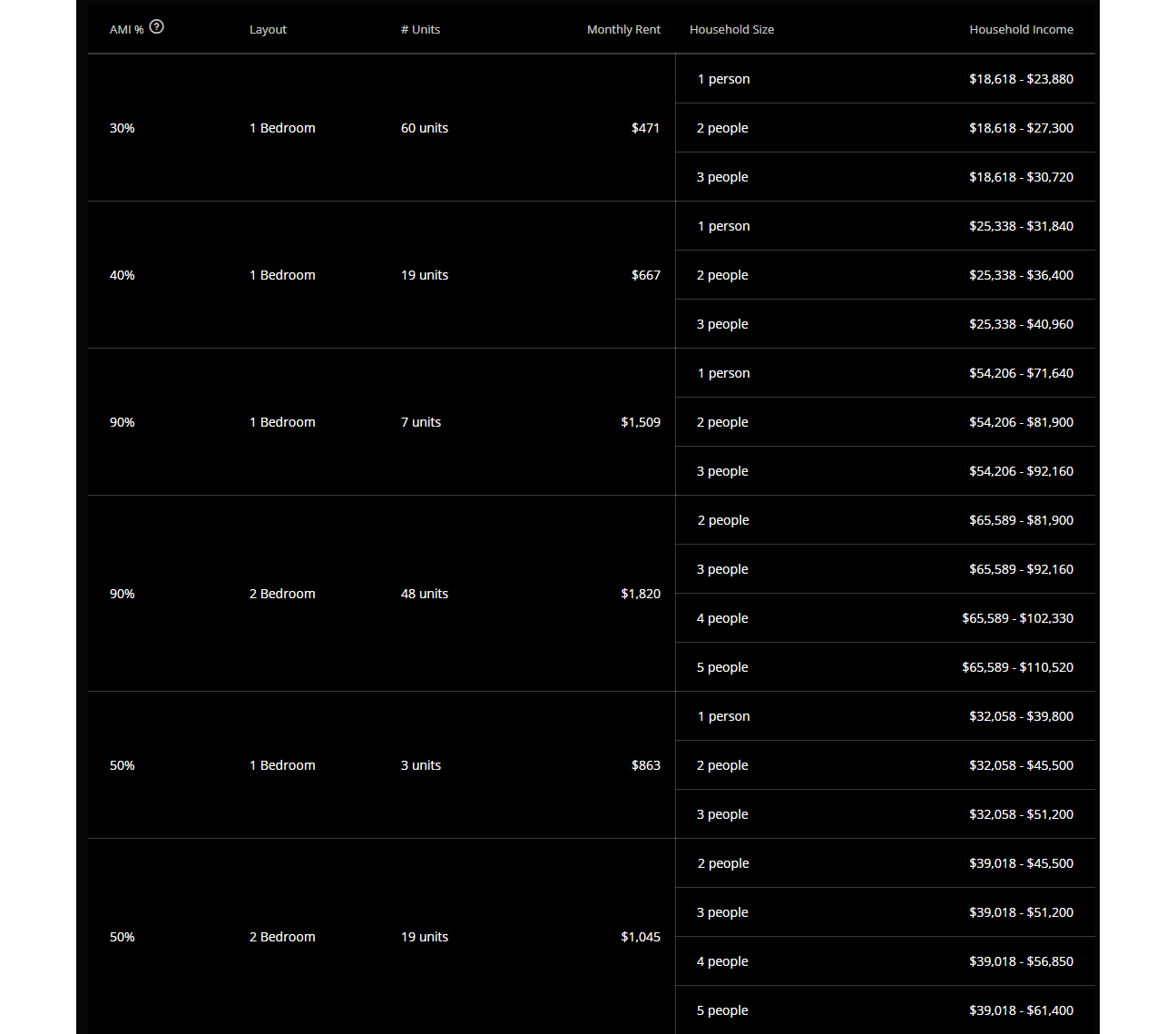Open the AMI % help question-mark icon

(x=157, y=26)
